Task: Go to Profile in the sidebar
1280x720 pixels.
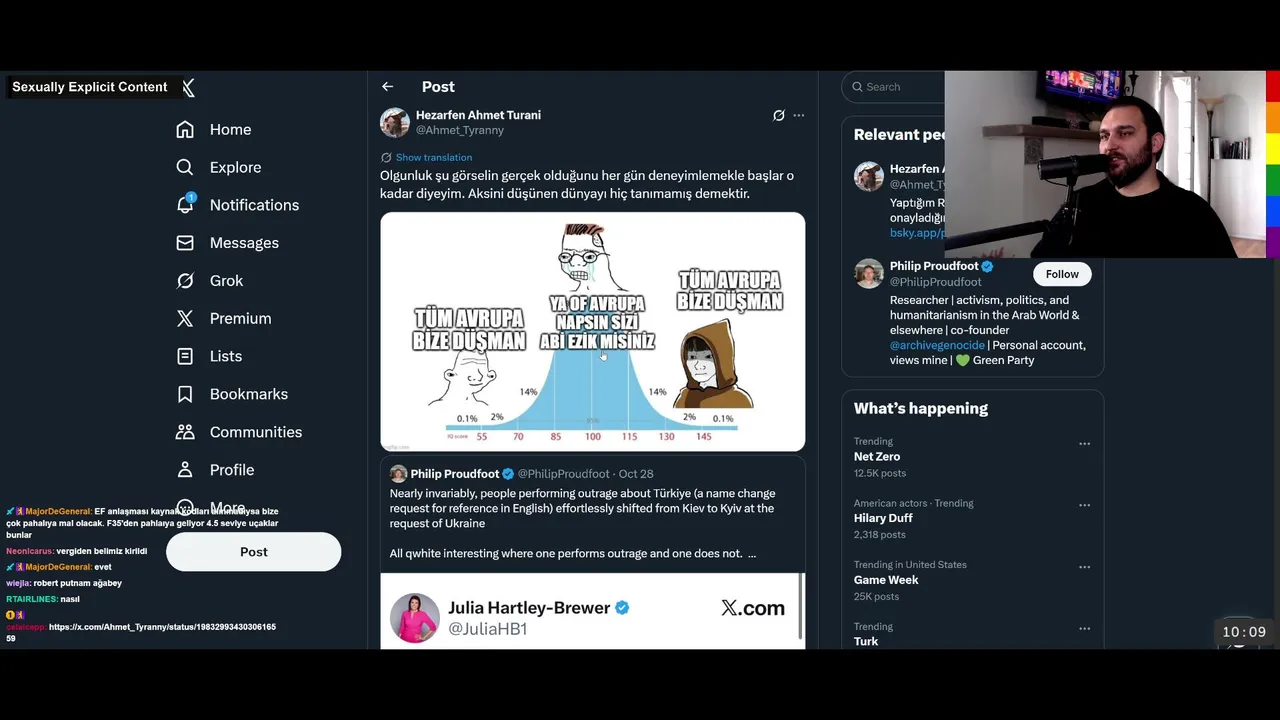Action: (231, 470)
